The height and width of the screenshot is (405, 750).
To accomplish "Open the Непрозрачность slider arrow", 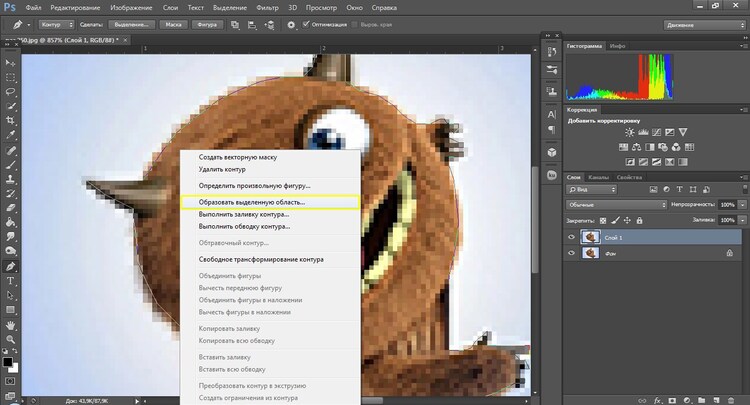I will 742,205.
